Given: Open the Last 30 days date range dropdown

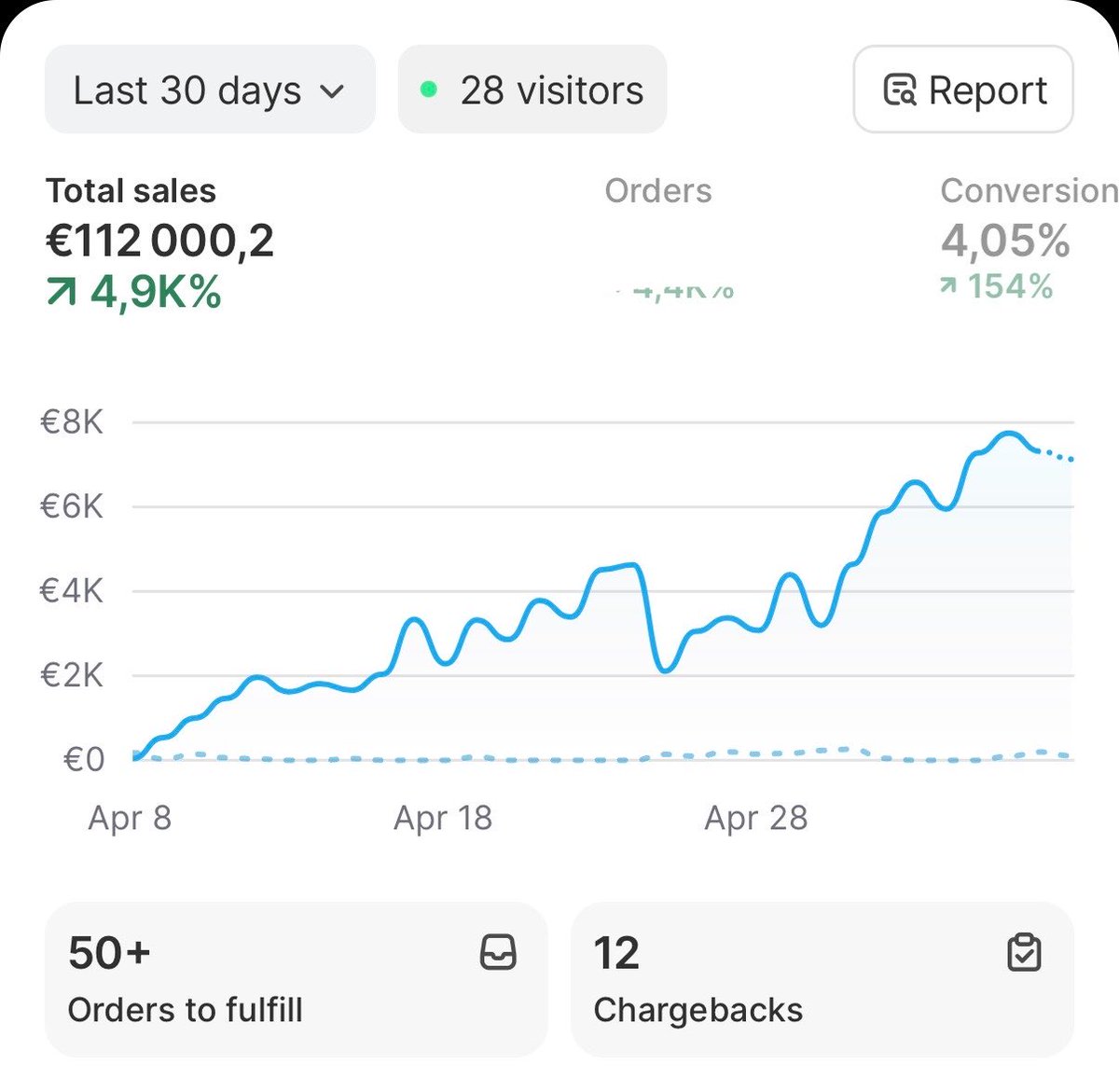Looking at the screenshot, I should click(x=210, y=90).
